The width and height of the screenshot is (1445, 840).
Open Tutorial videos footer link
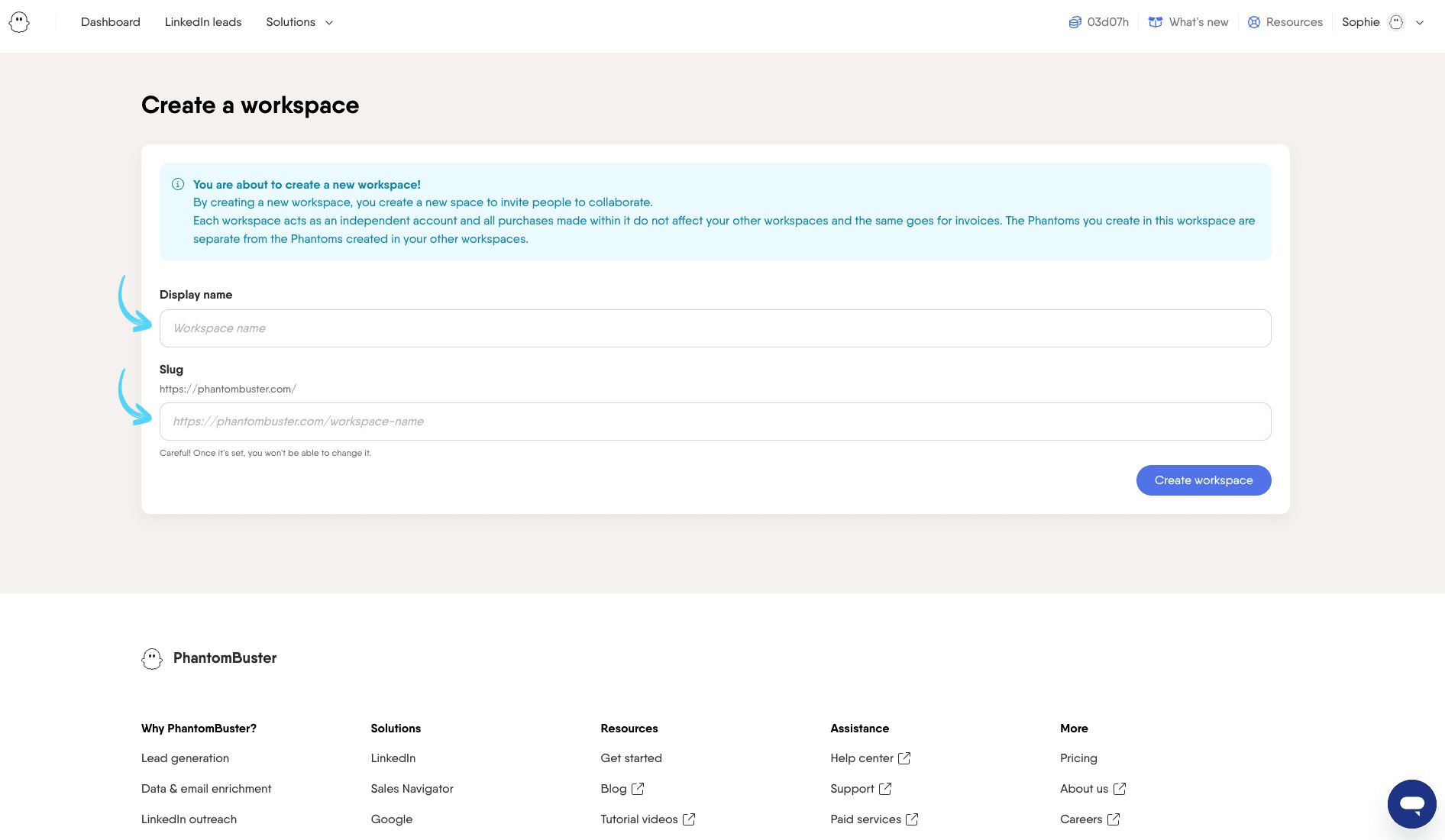click(x=639, y=819)
